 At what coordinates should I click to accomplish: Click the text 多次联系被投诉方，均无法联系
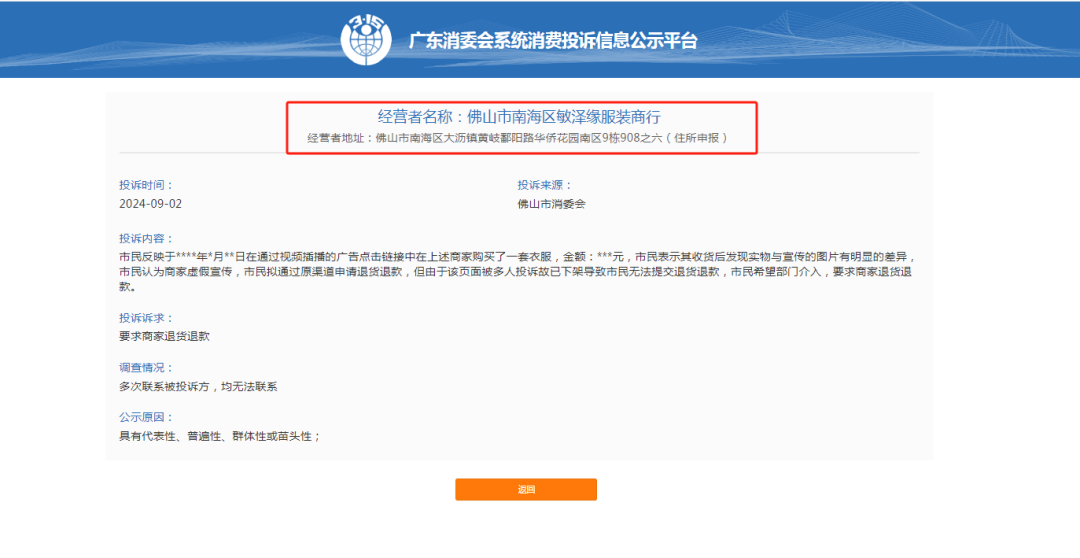(198, 387)
